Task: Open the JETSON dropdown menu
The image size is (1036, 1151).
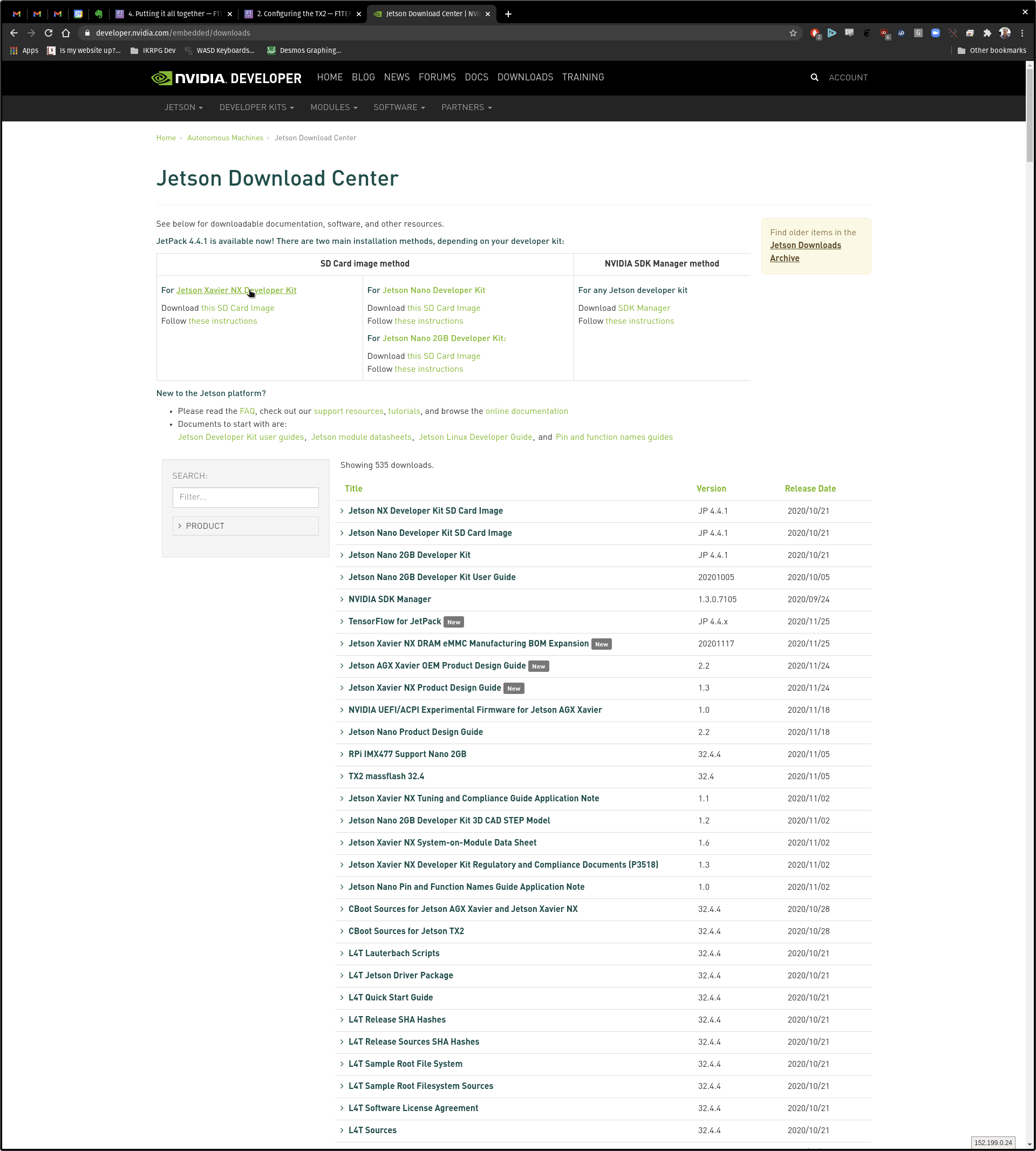Action: tap(183, 107)
